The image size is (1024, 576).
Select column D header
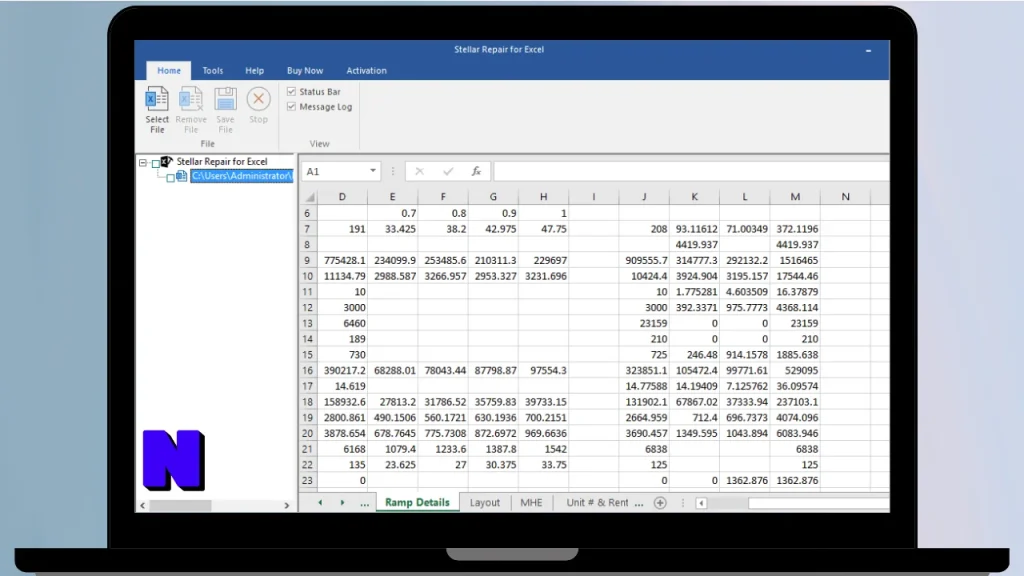pos(342,197)
